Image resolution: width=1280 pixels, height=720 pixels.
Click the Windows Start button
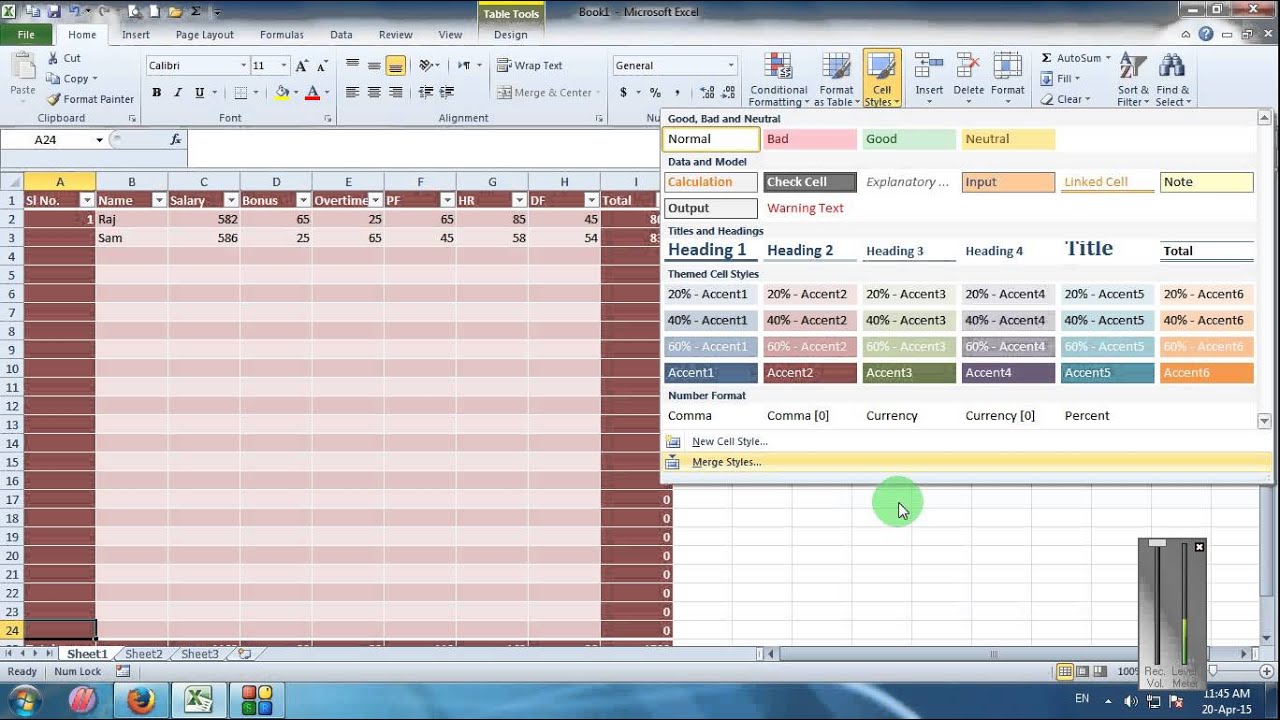coord(23,699)
